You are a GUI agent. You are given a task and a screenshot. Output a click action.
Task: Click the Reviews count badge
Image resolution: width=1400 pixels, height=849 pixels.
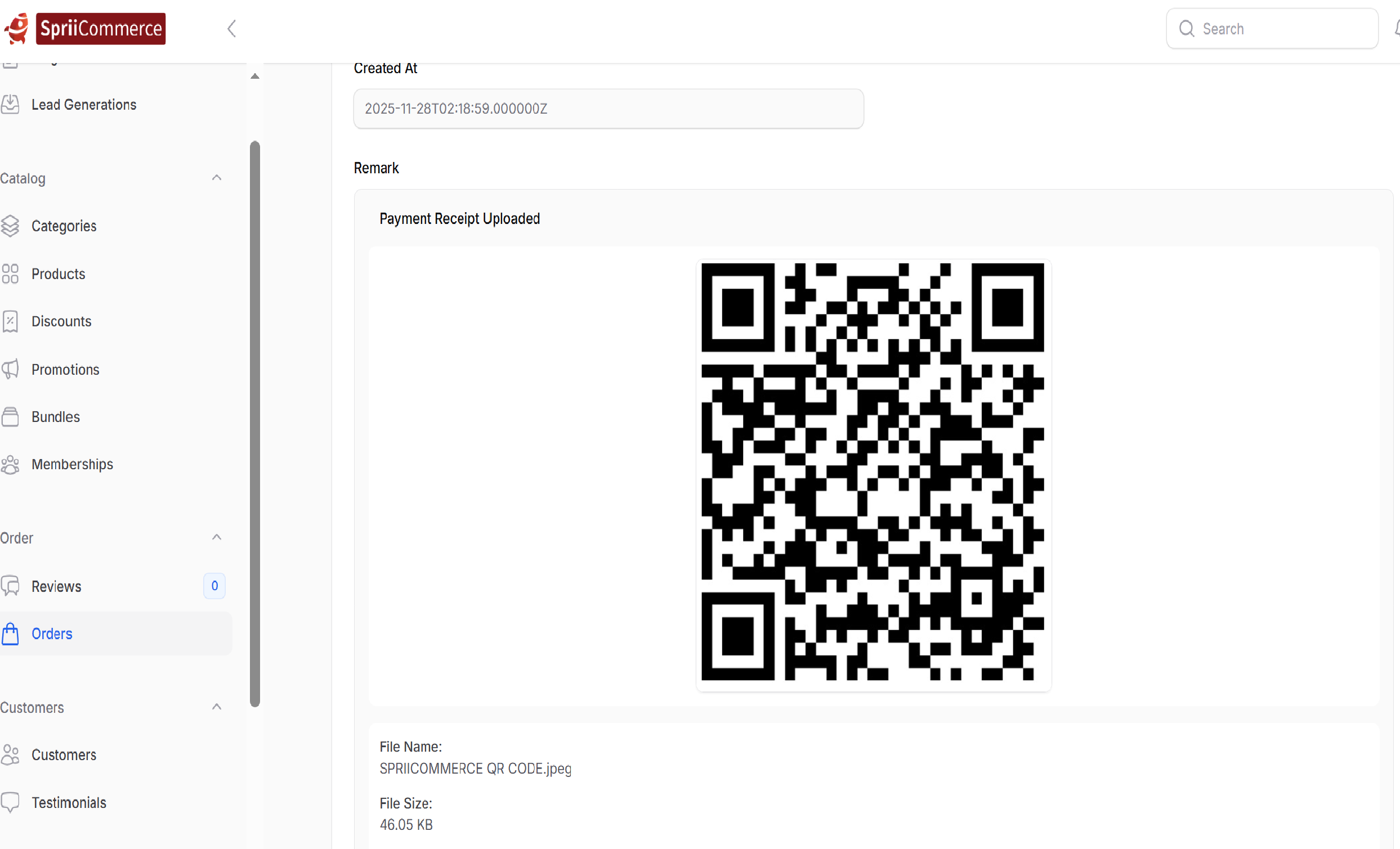tap(214, 586)
